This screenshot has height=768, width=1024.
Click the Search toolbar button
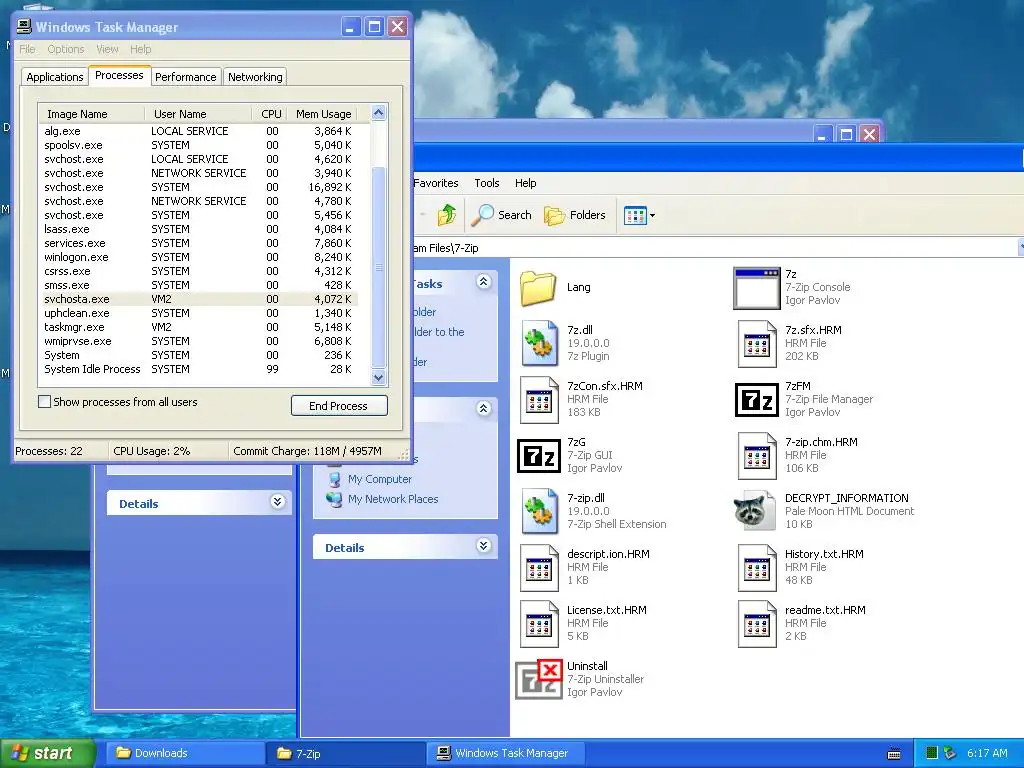tap(502, 215)
